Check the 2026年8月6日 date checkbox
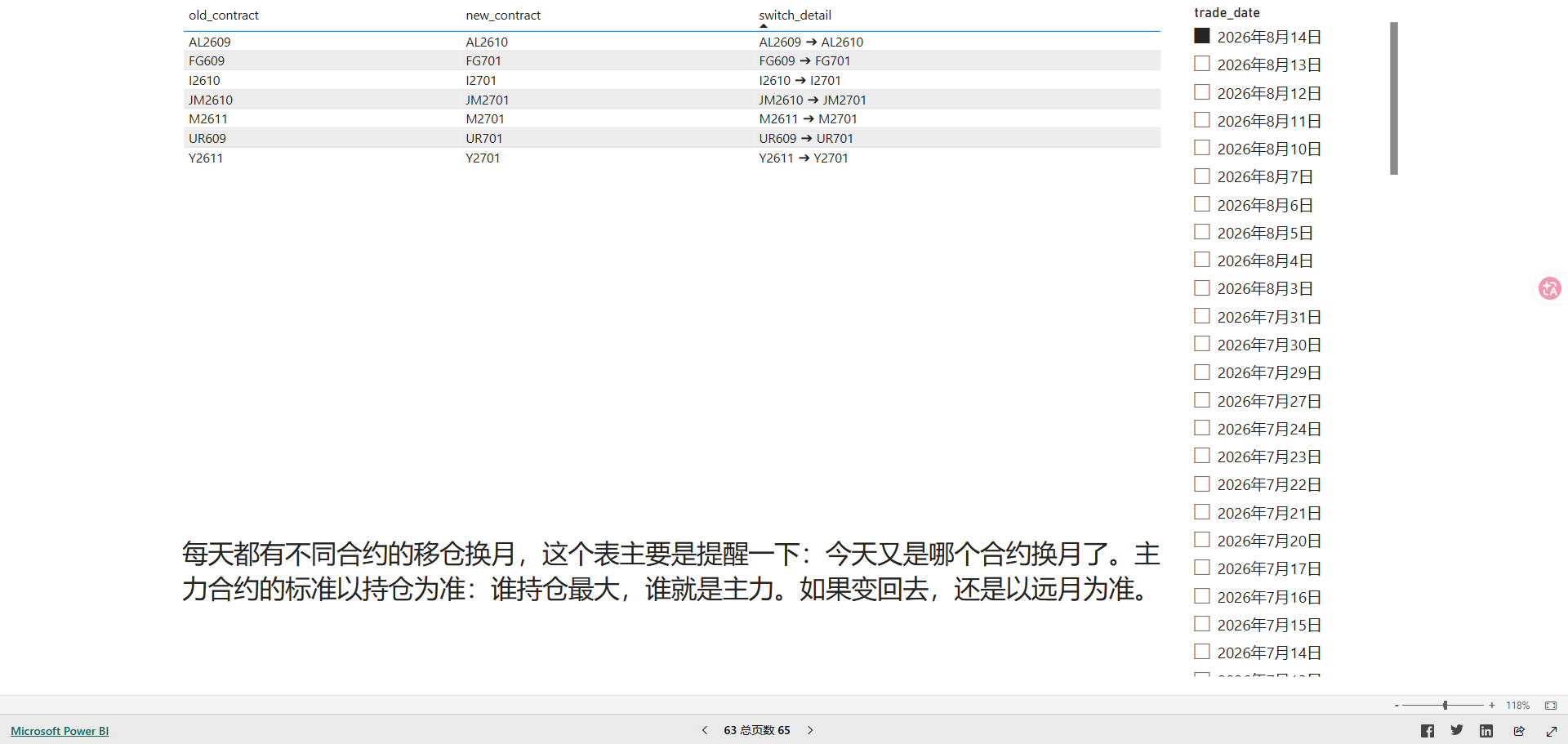Image resolution: width=1568 pixels, height=744 pixels. [1202, 204]
